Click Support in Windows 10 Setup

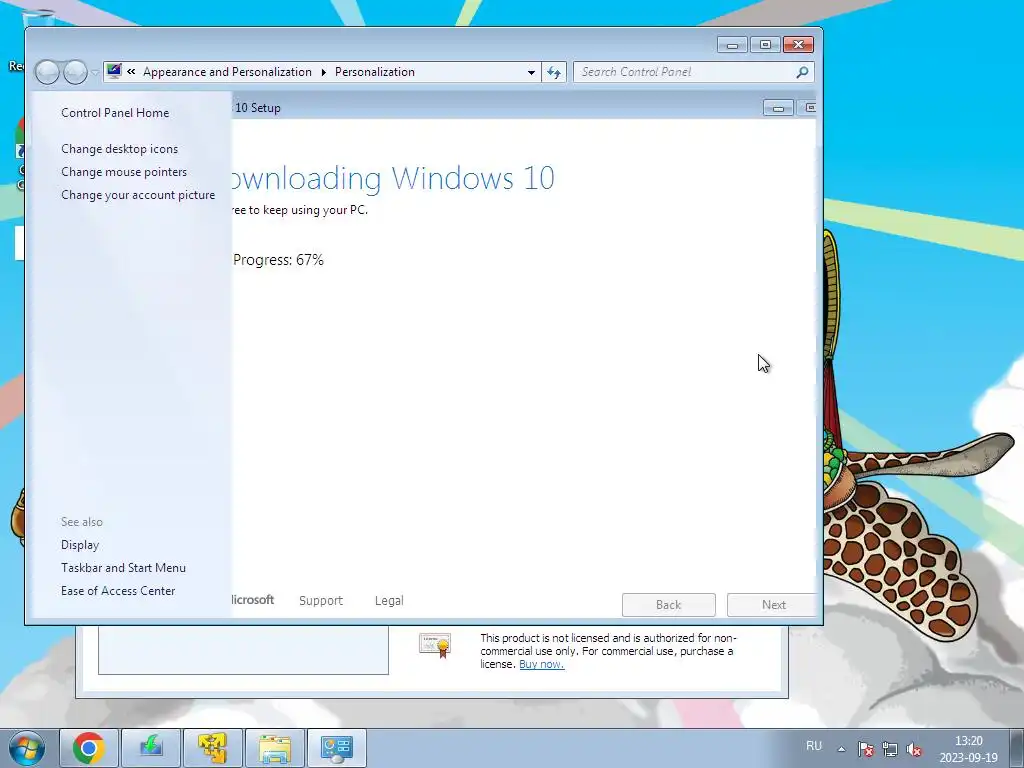point(321,600)
